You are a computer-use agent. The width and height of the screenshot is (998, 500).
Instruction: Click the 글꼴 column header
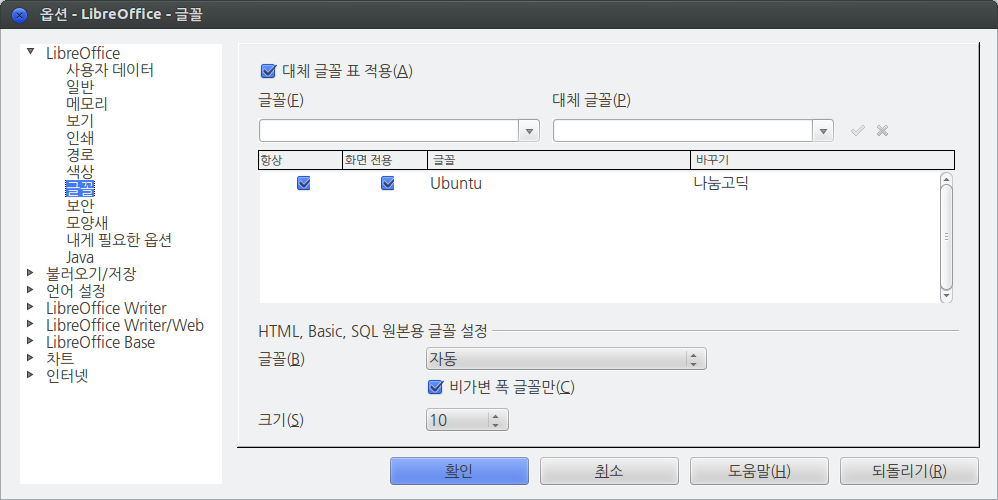(x=559, y=160)
